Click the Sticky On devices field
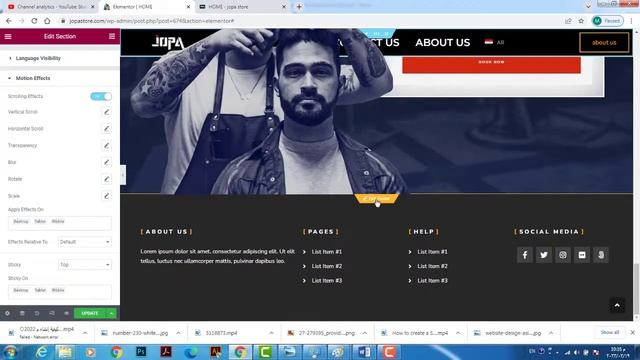This screenshot has width=640, height=360. pyautogui.click(x=60, y=291)
